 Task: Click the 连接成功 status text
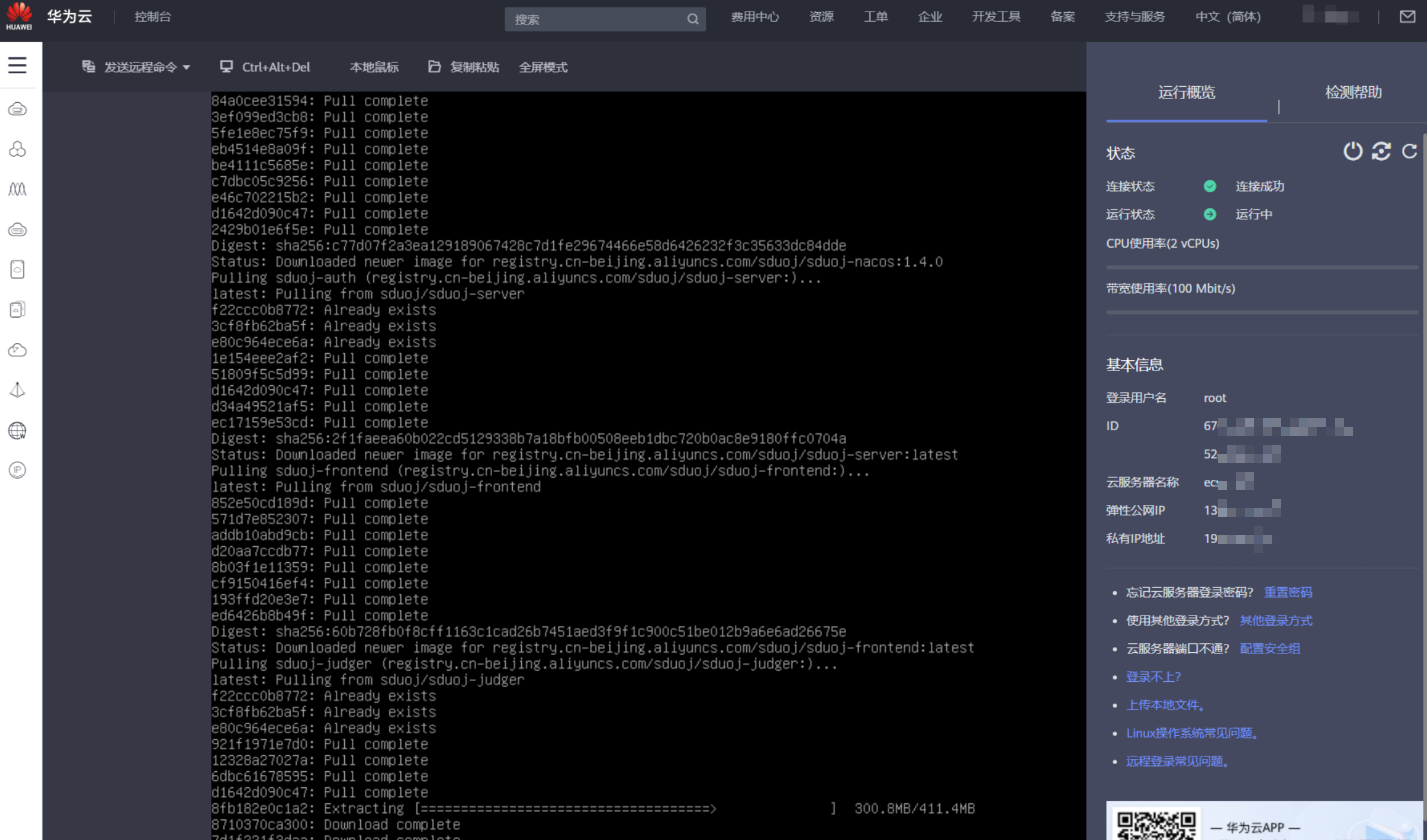tap(1260, 187)
